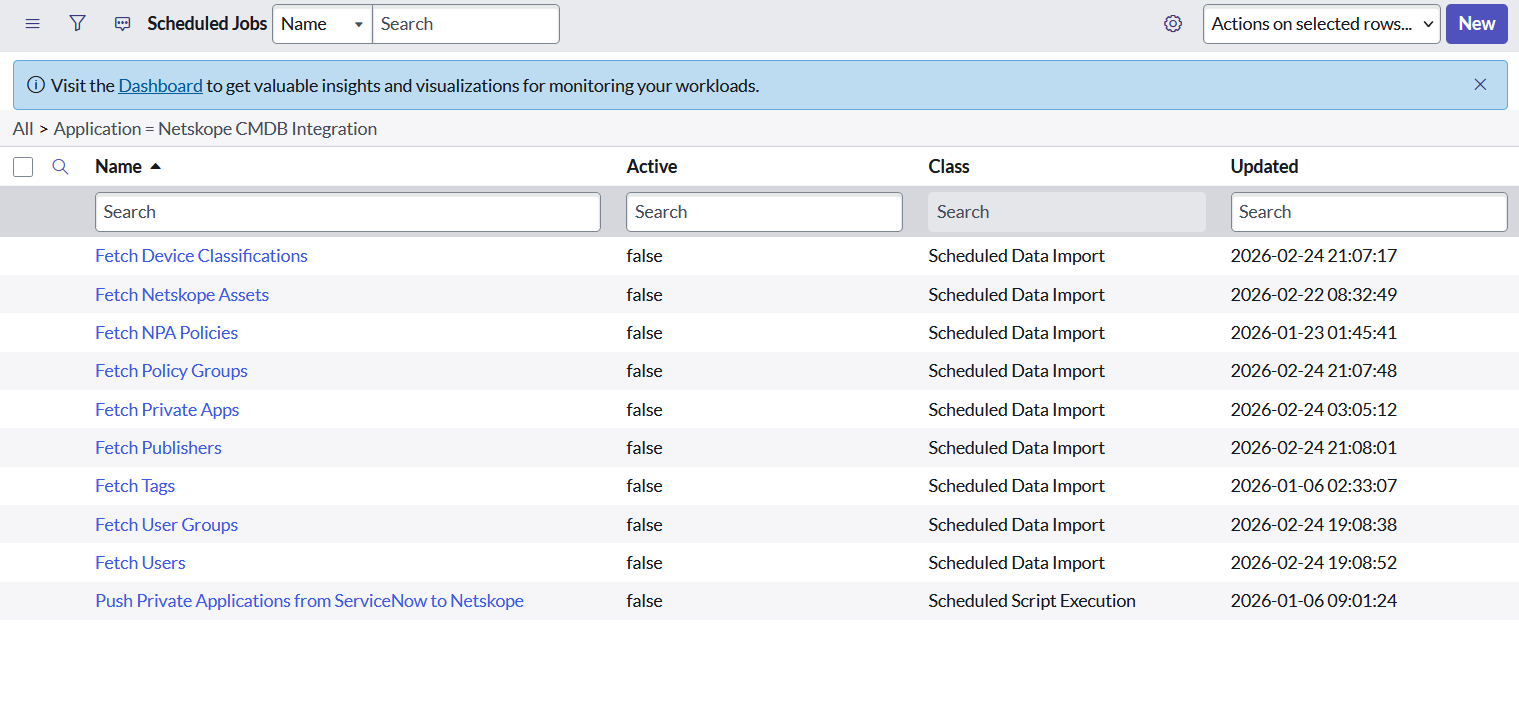Sort by the Name column header

coord(118,167)
